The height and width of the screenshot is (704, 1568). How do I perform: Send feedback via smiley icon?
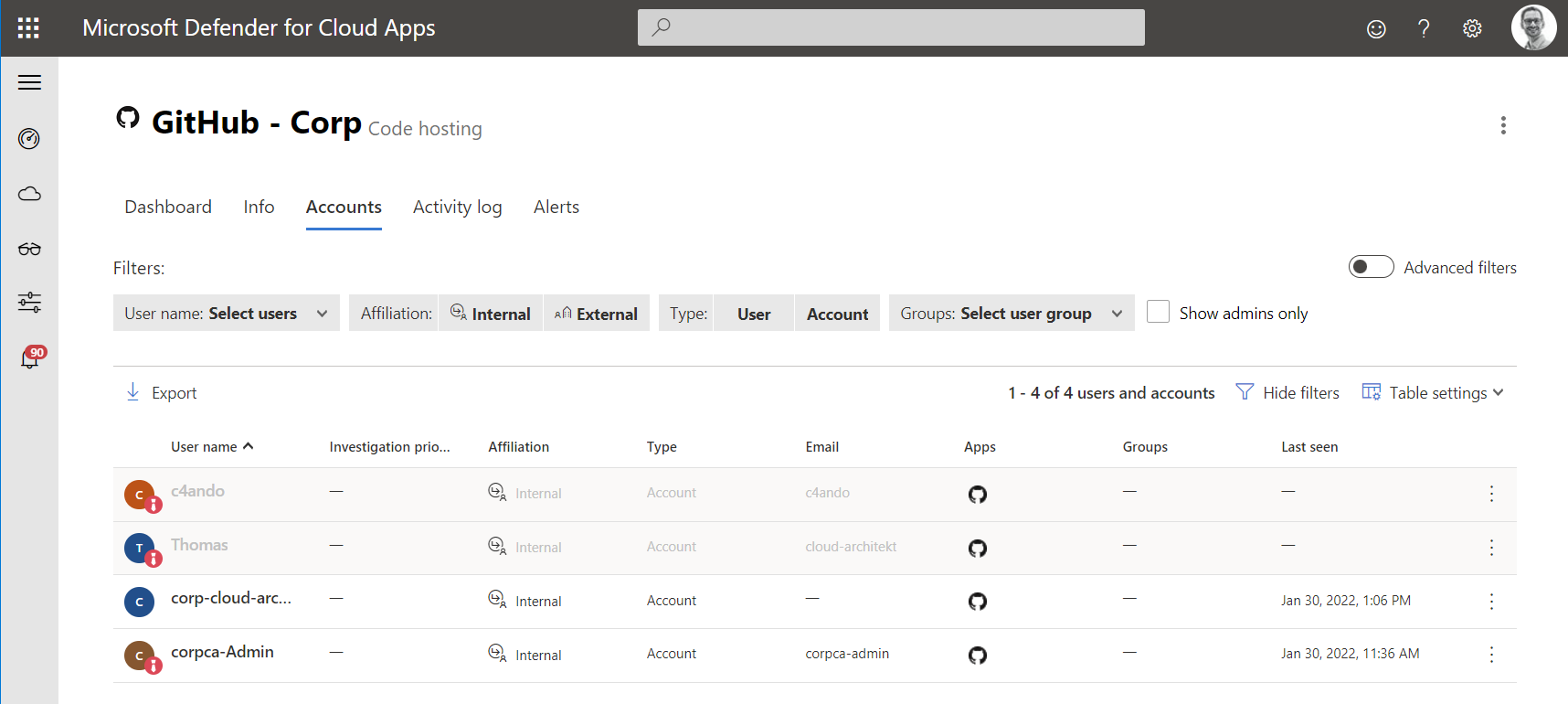point(1376,29)
